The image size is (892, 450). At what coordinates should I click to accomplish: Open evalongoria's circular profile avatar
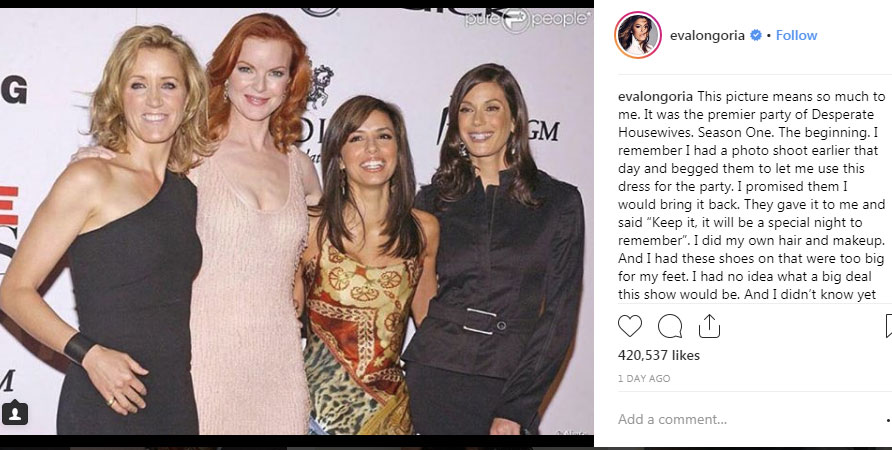click(638, 35)
